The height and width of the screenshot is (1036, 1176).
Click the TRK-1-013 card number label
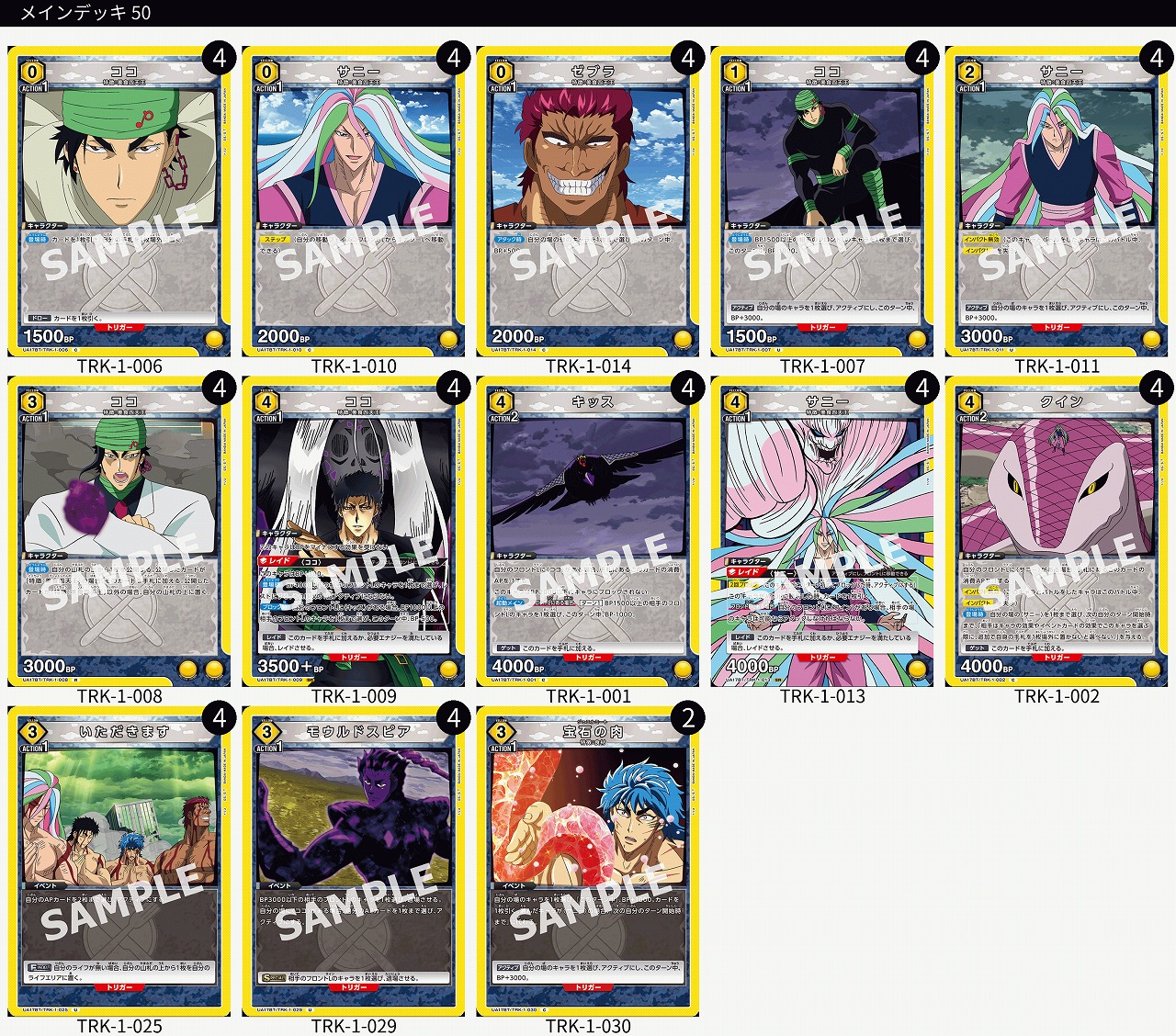(822, 696)
